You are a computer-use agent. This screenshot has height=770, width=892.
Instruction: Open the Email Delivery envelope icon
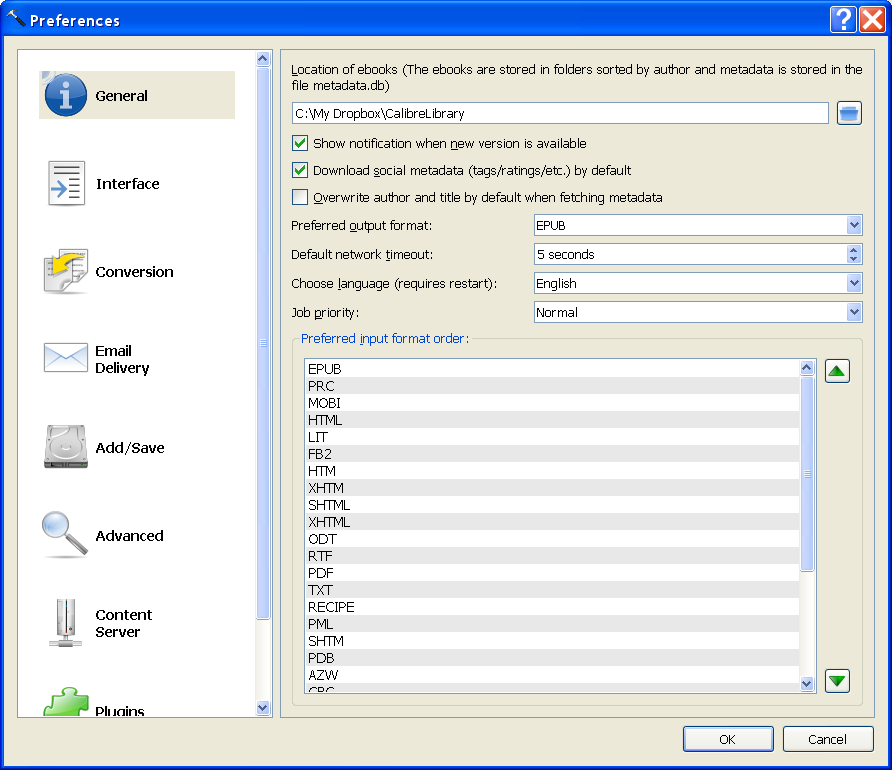click(66, 358)
